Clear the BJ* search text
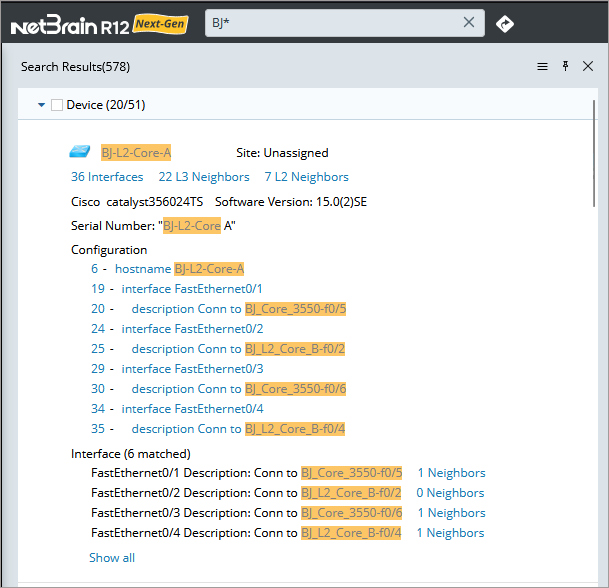Viewport: 609px width, 588px height. pos(469,23)
